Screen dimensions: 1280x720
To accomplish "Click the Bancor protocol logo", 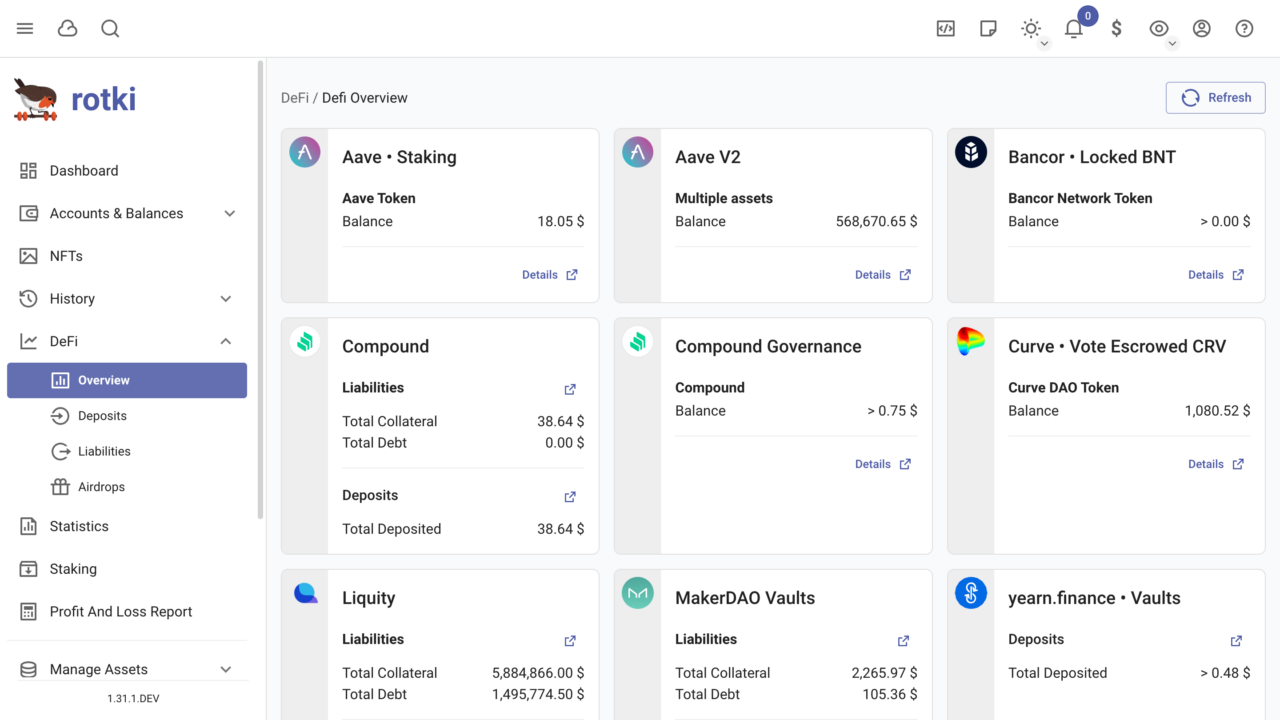I will pos(971,152).
